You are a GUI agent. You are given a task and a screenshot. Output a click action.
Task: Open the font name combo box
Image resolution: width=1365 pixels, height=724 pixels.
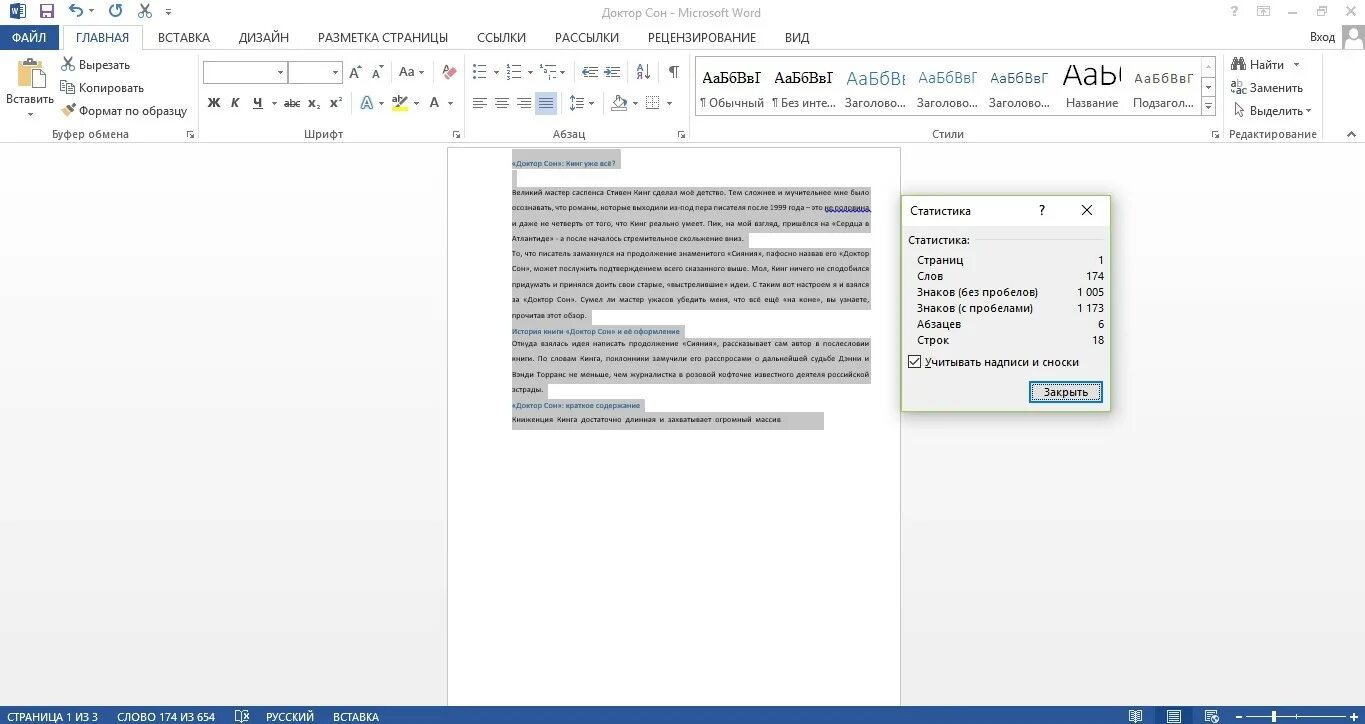click(245, 72)
